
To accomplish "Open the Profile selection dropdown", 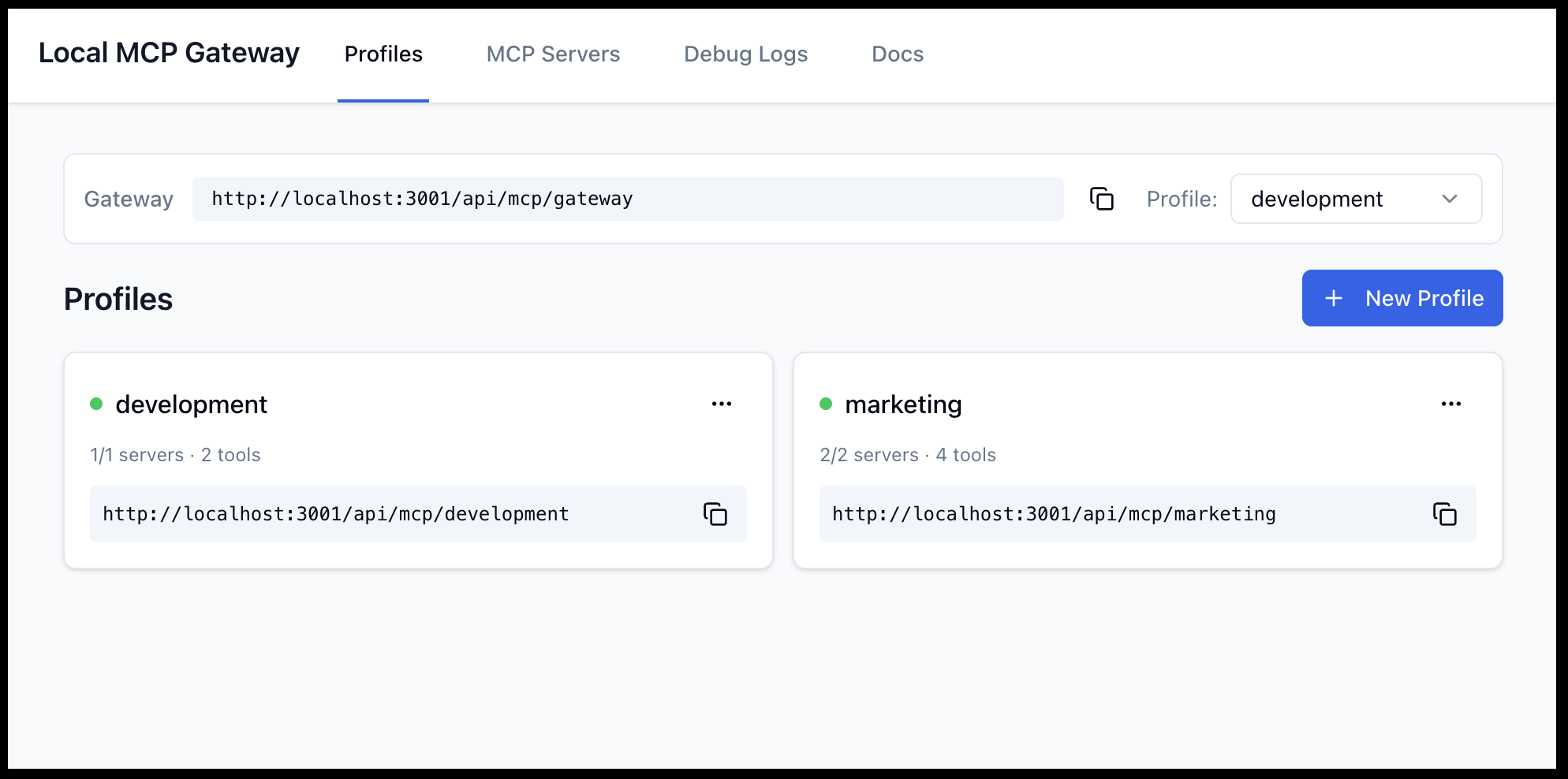I will coord(1356,199).
